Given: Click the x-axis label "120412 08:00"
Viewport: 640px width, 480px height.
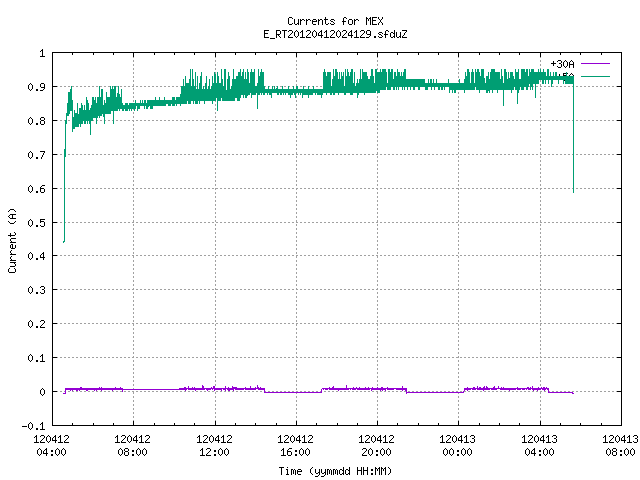Looking at the screenshot, I should coord(132,445).
